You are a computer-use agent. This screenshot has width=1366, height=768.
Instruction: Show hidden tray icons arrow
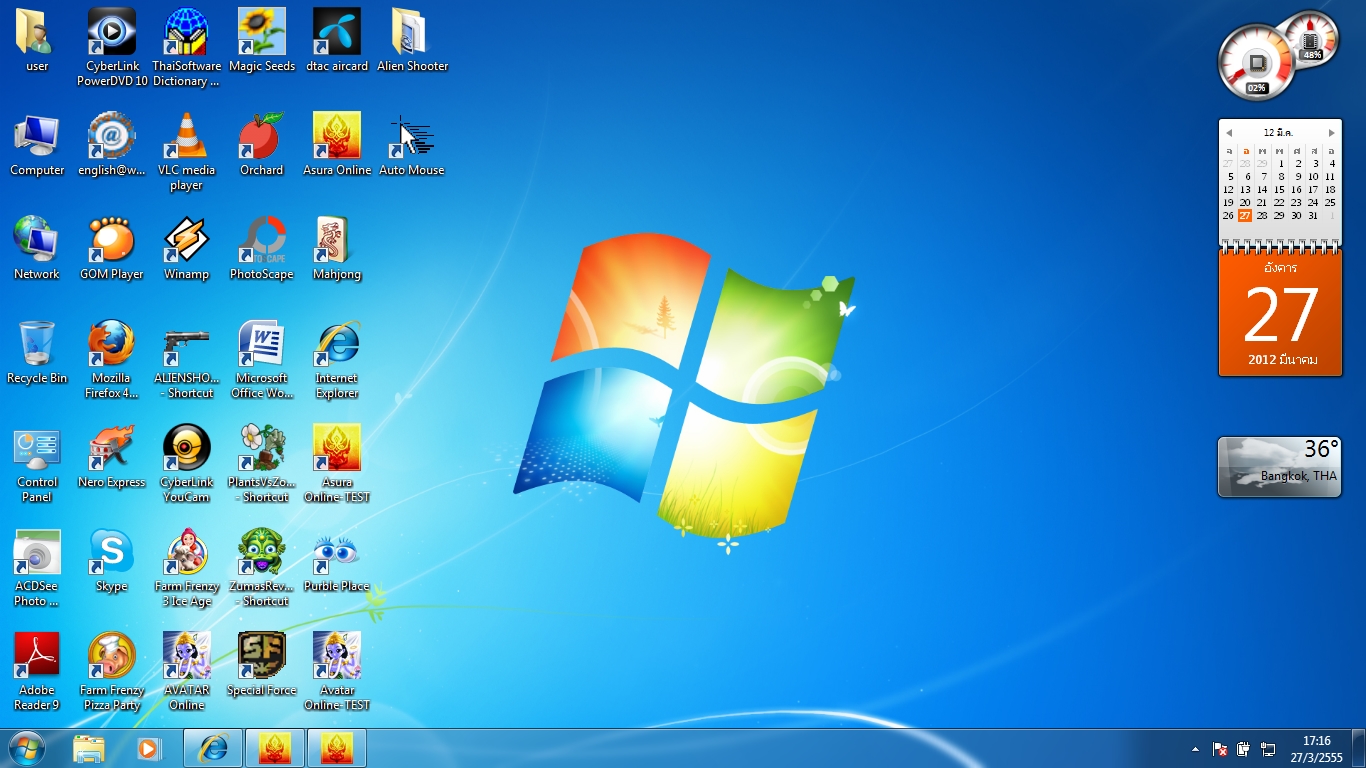1195,749
